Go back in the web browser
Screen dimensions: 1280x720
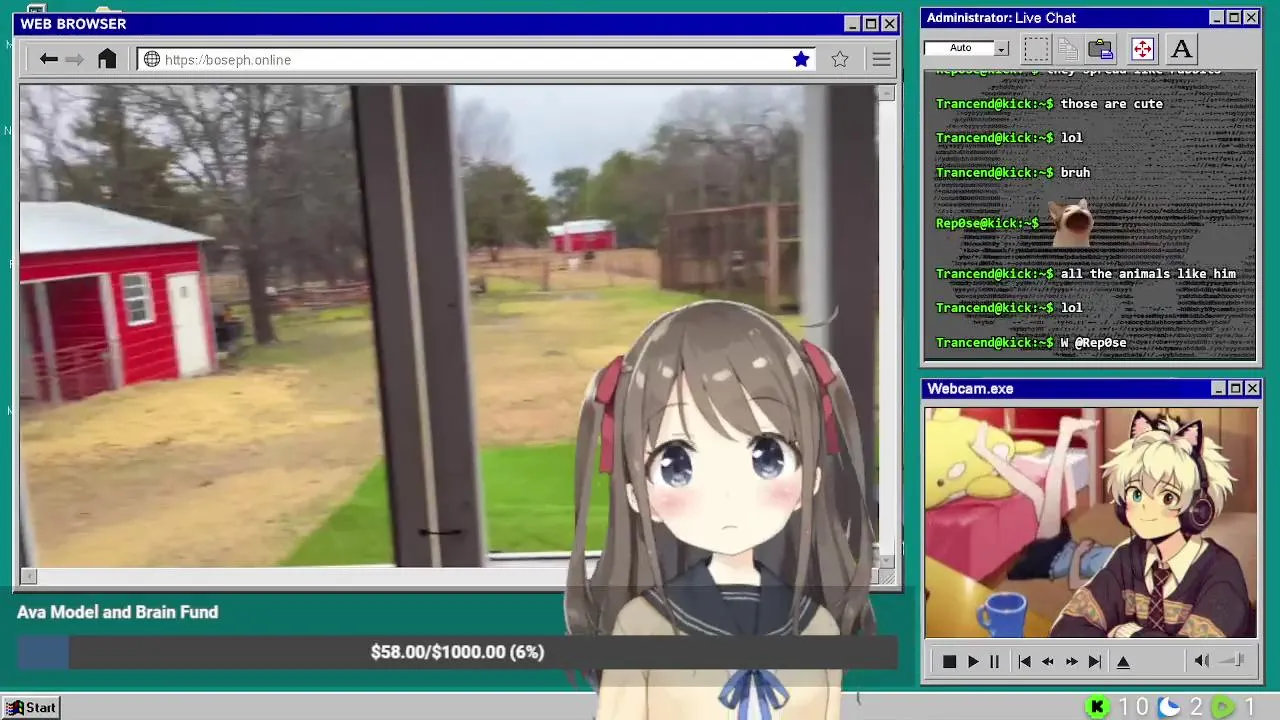48,60
